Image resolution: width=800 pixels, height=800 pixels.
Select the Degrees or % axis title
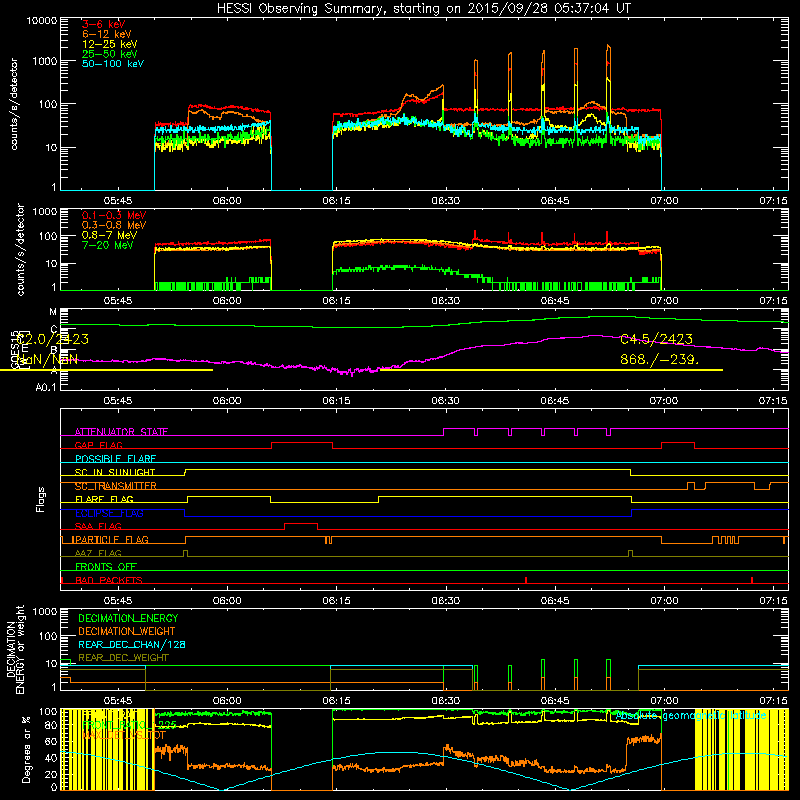pyautogui.click(x=27, y=749)
